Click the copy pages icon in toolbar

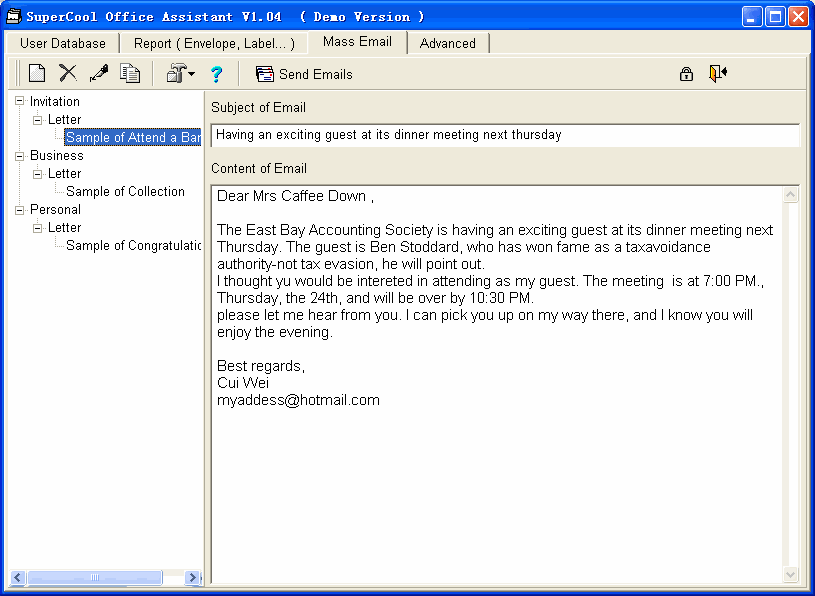tap(130, 73)
